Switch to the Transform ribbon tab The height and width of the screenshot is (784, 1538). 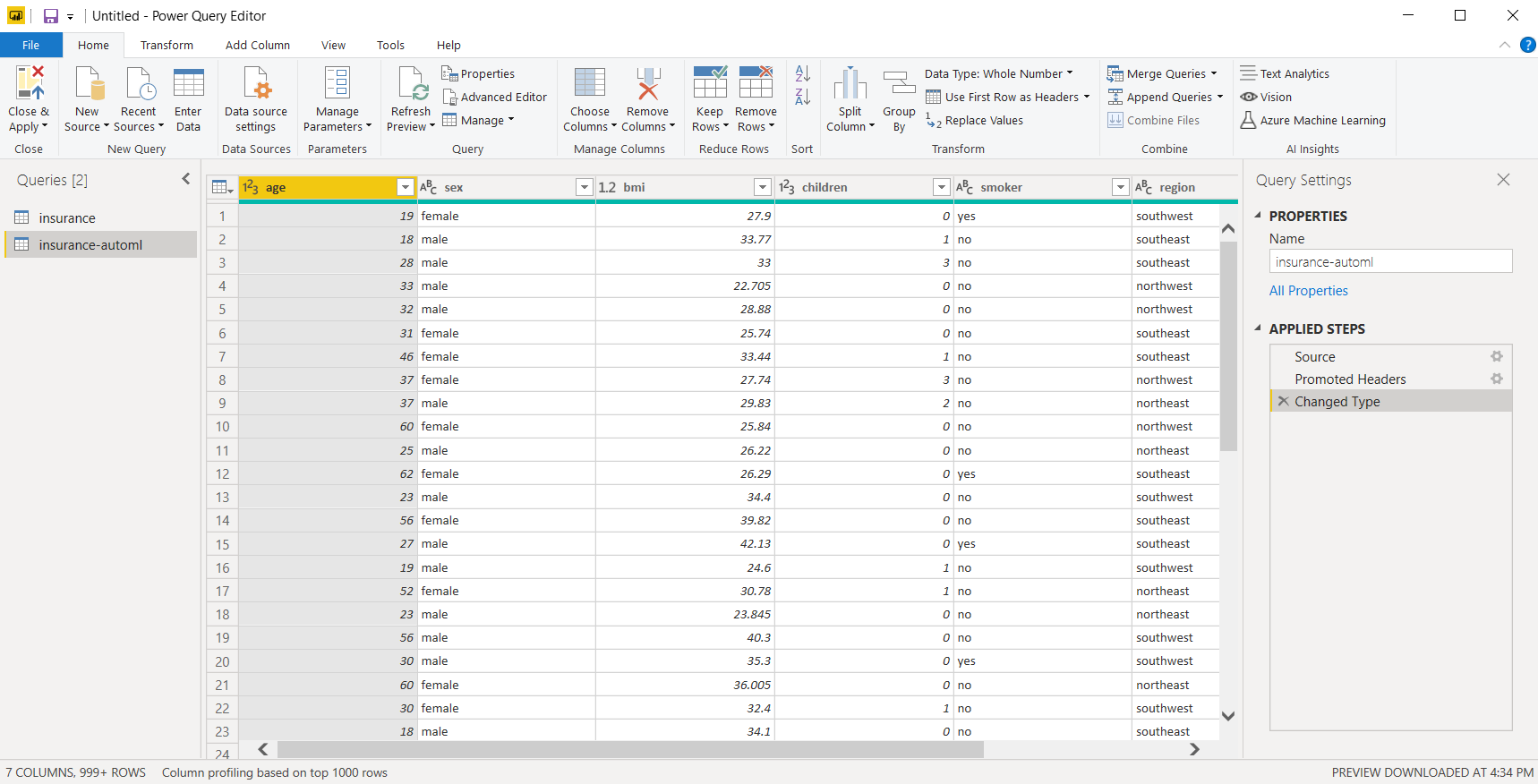click(167, 45)
